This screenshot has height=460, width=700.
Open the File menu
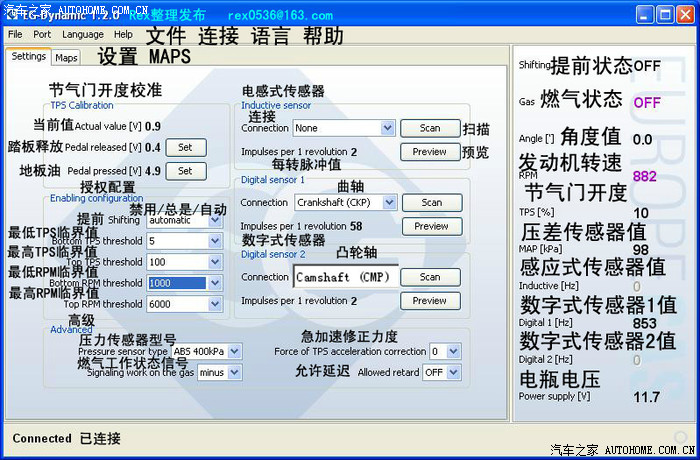[15, 34]
